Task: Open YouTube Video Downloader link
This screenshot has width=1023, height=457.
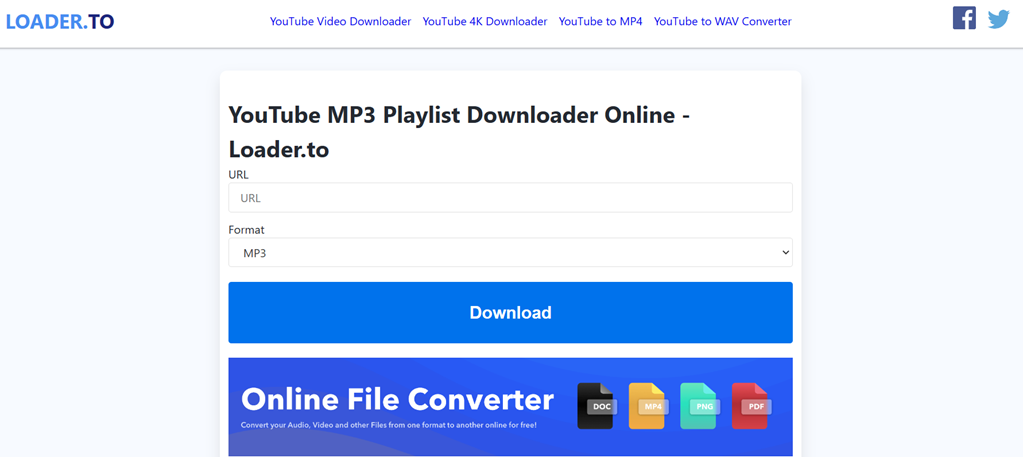Action: point(341,22)
